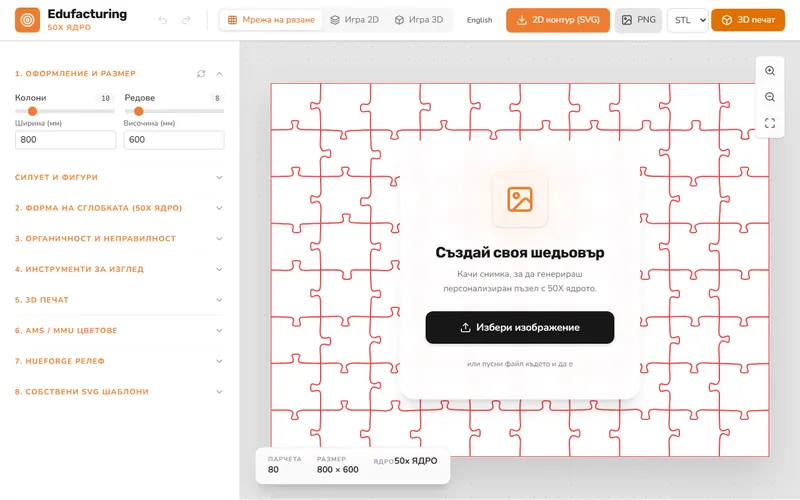Collapse the Оформление и размер section
The width and height of the screenshot is (800, 500).
[x=219, y=74]
